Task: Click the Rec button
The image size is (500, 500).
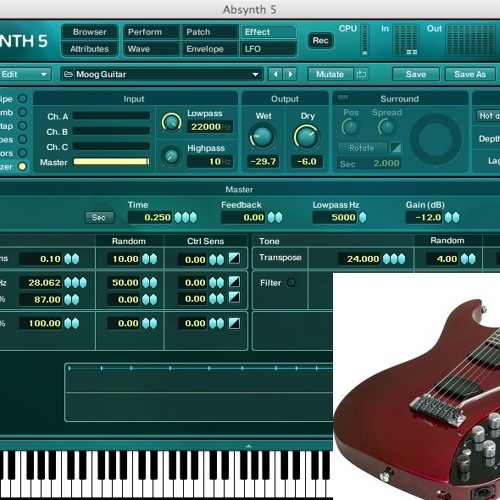Action: (320, 41)
